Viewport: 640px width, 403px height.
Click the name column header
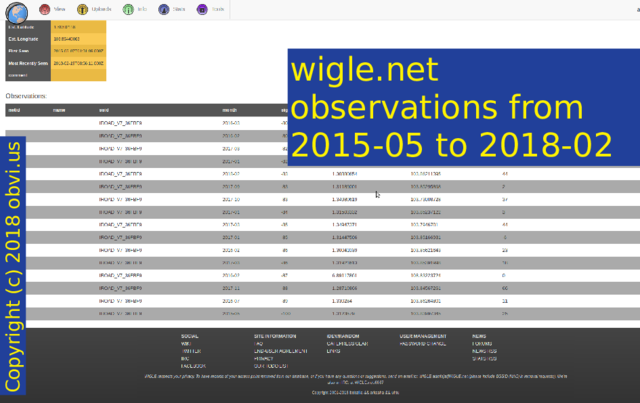coord(59,110)
